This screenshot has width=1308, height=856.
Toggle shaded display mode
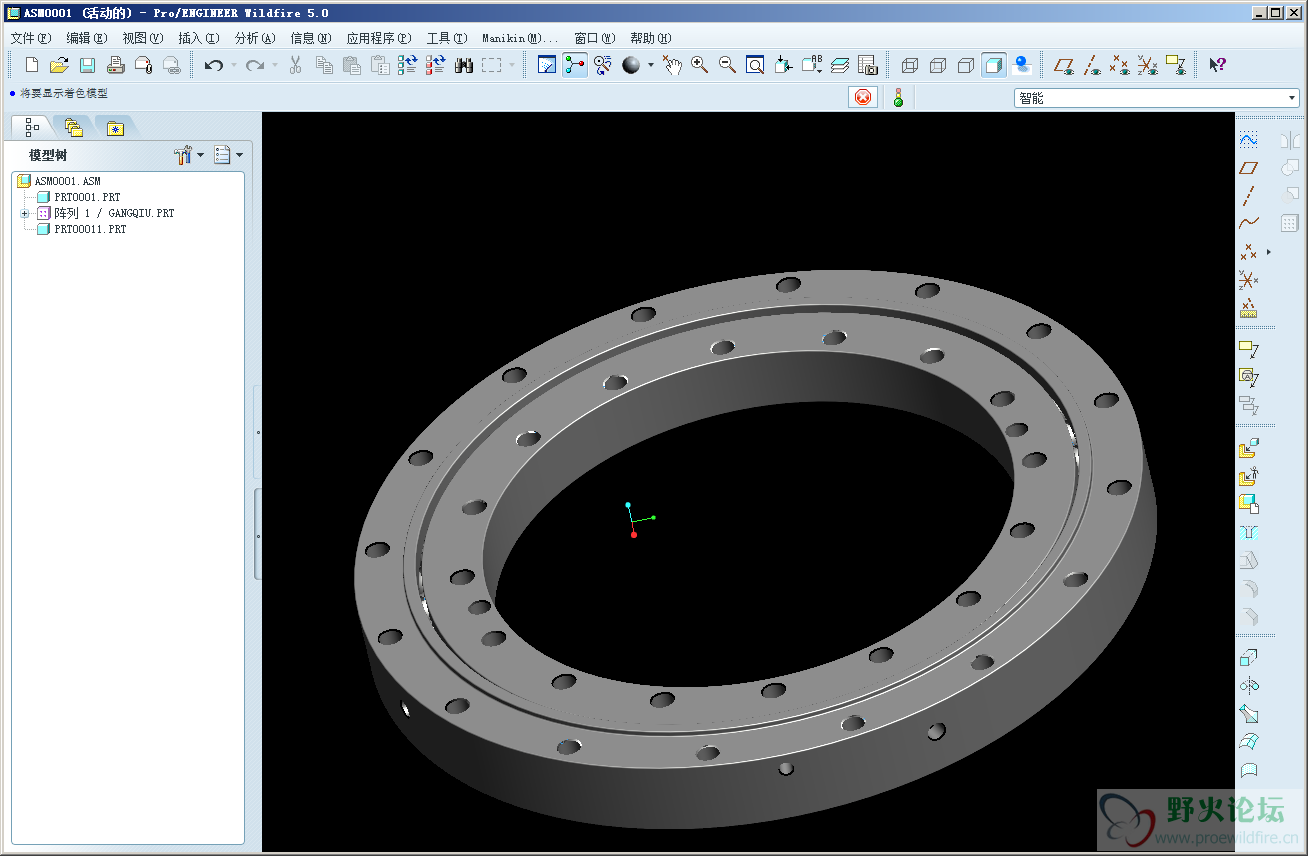point(994,65)
